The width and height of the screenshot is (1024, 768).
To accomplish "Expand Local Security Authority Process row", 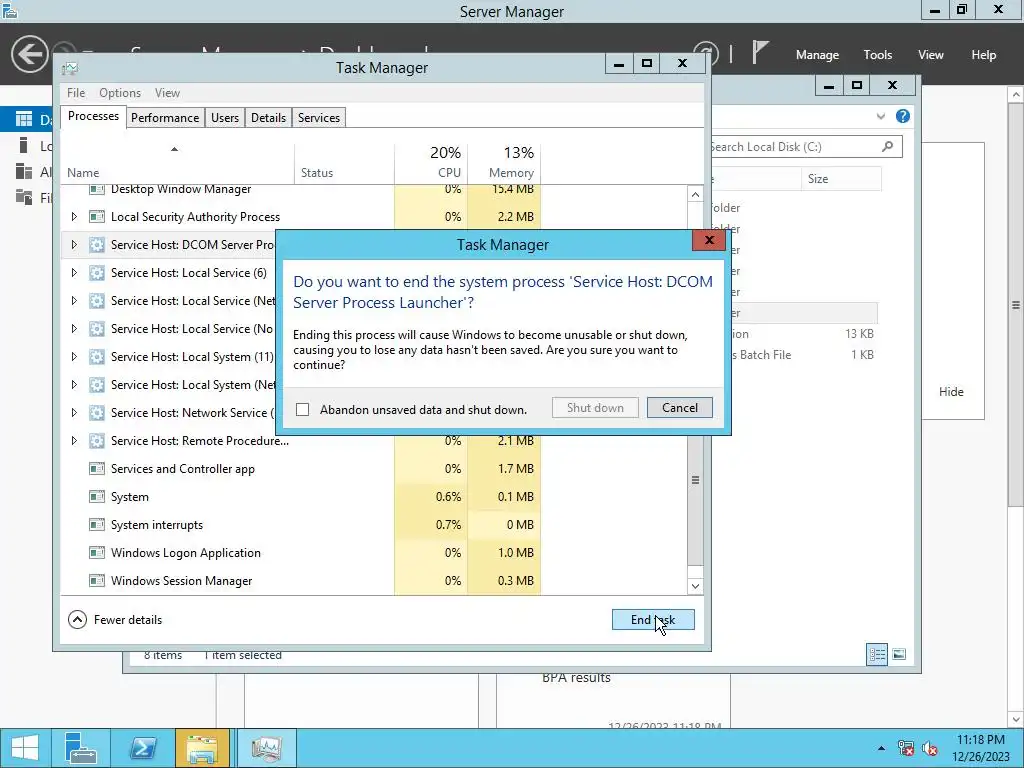I will (74, 216).
